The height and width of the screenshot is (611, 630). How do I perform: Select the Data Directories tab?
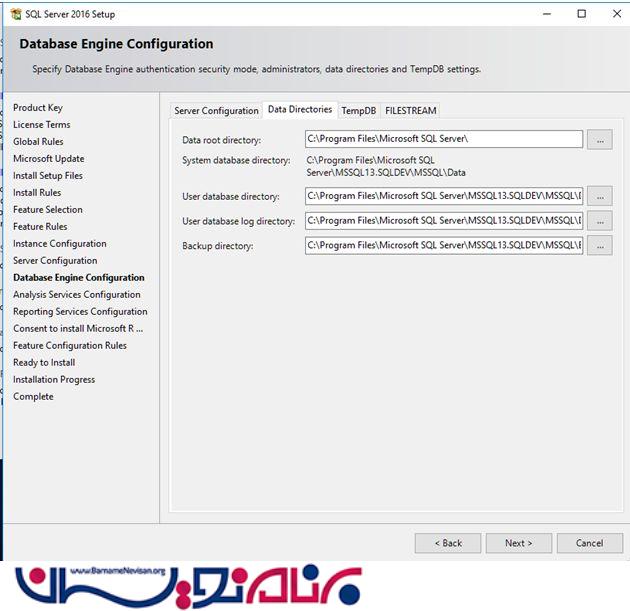click(x=299, y=109)
